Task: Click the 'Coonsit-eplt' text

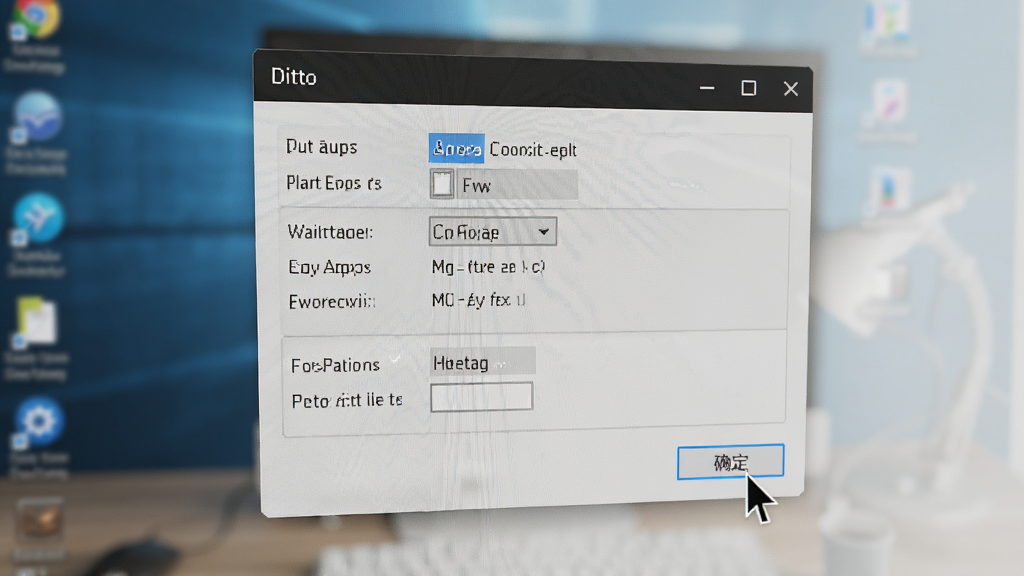Action: (x=533, y=150)
